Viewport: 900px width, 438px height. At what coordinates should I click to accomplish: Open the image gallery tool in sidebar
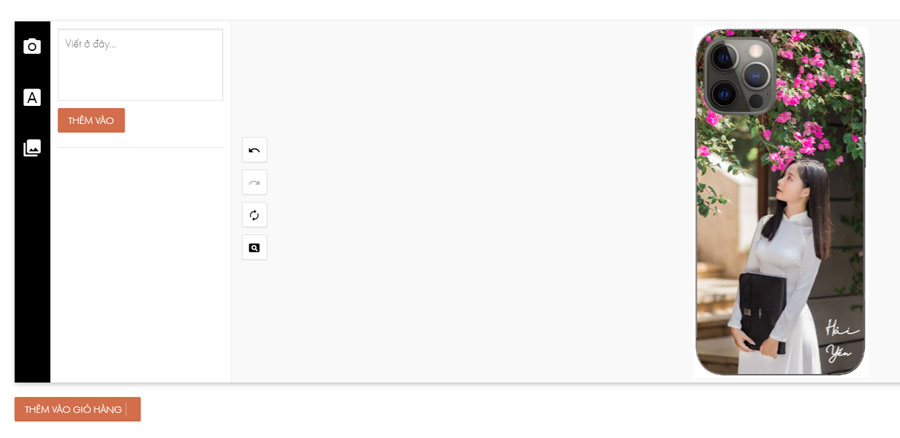pos(32,148)
